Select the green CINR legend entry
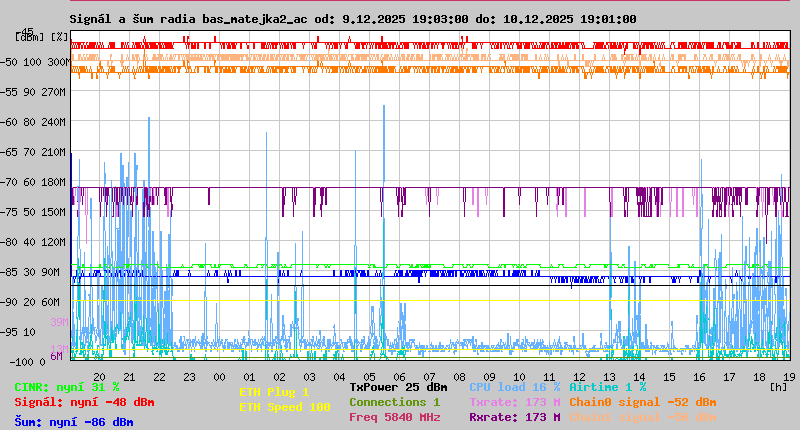 [66, 387]
